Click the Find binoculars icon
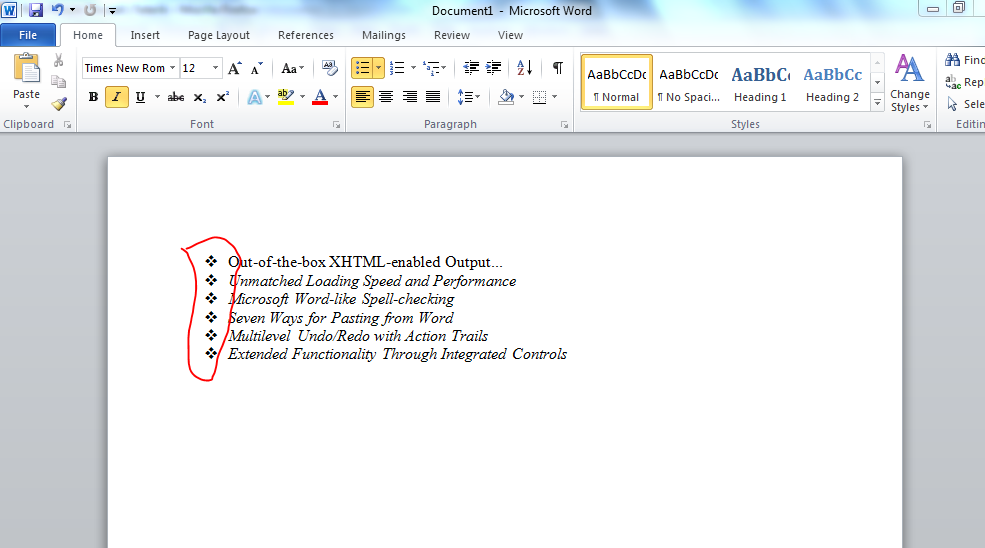 pos(952,60)
